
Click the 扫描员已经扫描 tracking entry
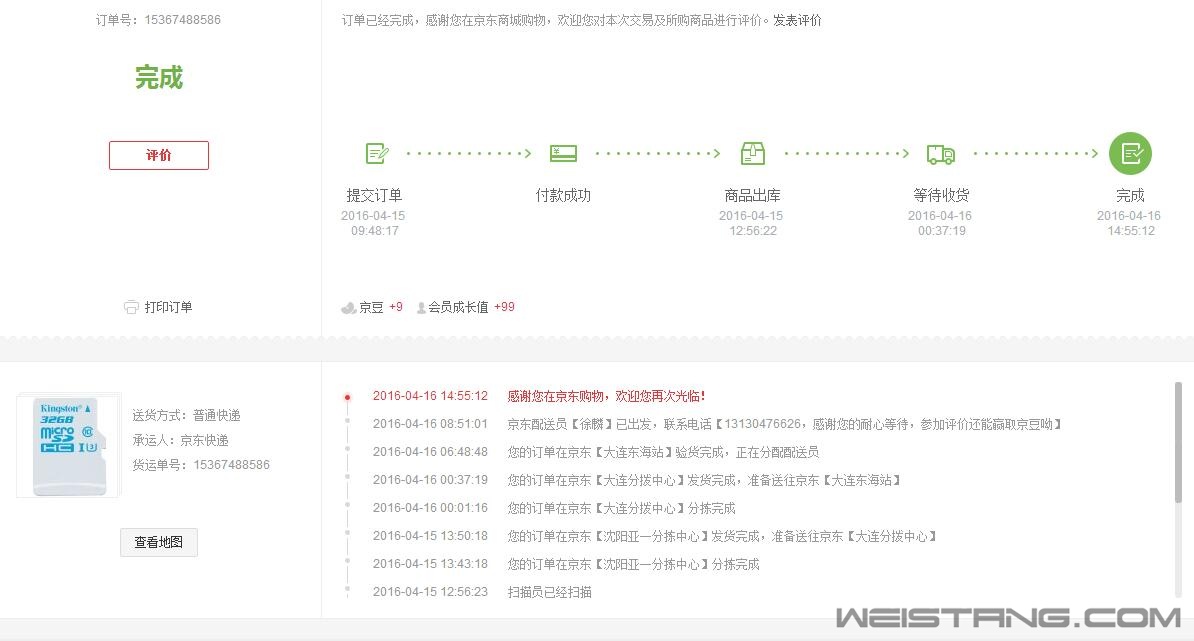coord(549,592)
